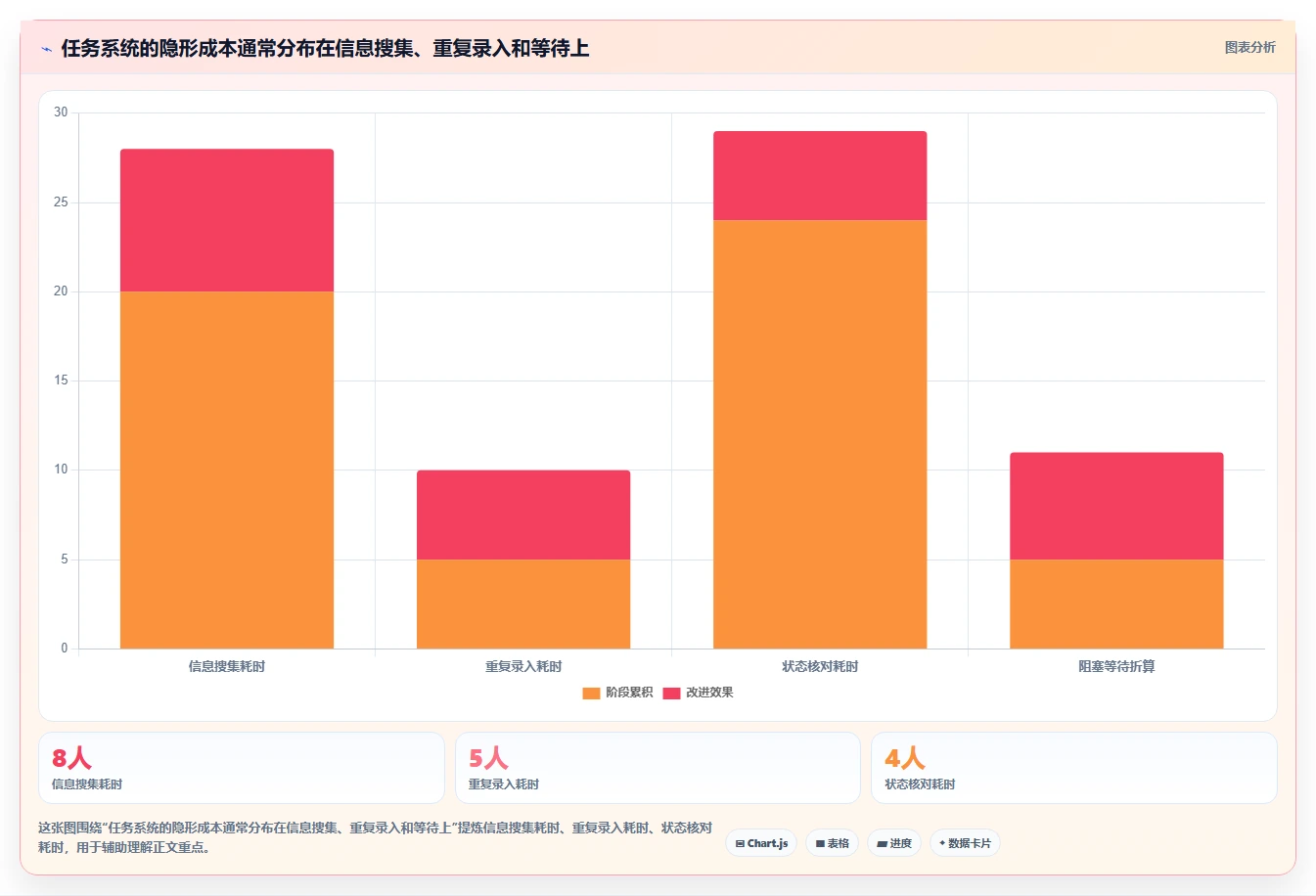The height and width of the screenshot is (896, 1316).
Task: Click the 进度 tag chip
Action: point(894,843)
